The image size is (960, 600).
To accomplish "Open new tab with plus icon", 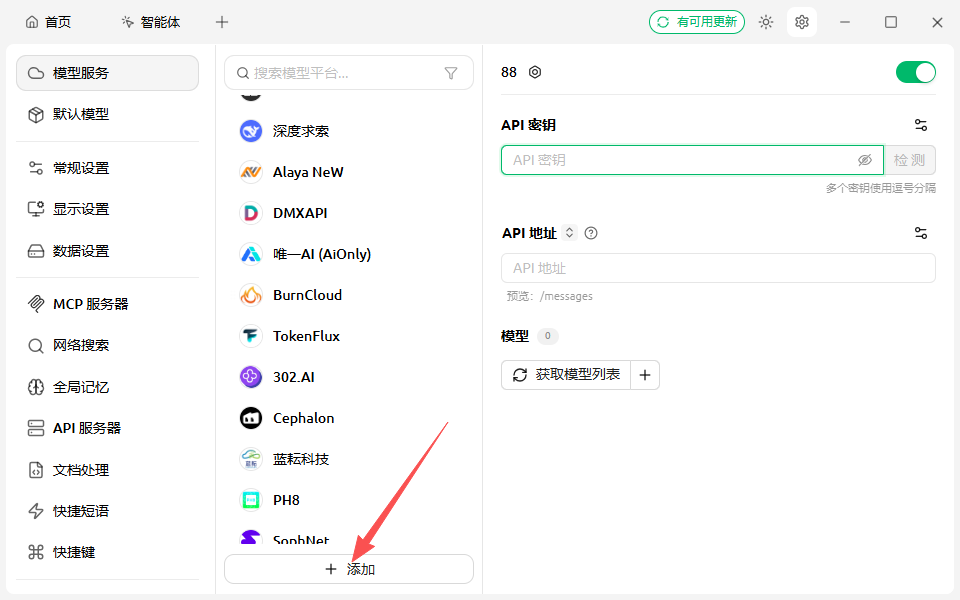I will (222, 22).
